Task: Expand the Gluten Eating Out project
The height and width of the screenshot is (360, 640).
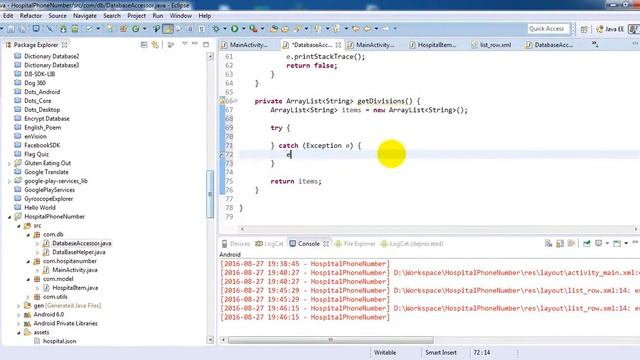Action: pos(9,163)
